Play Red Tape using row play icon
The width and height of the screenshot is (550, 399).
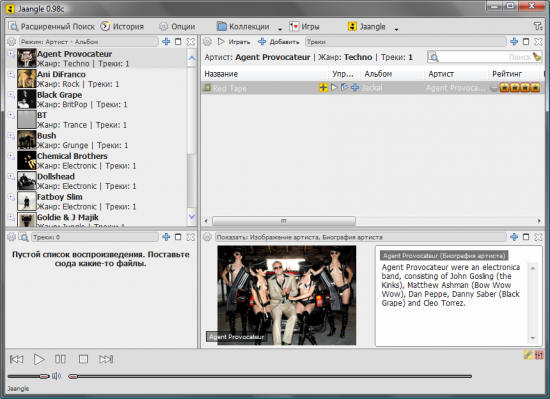[334, 88]
